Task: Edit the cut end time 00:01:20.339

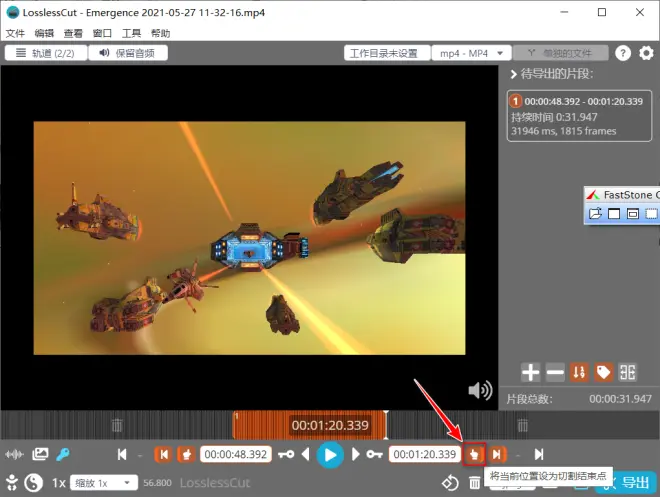Action: (425, 454)
